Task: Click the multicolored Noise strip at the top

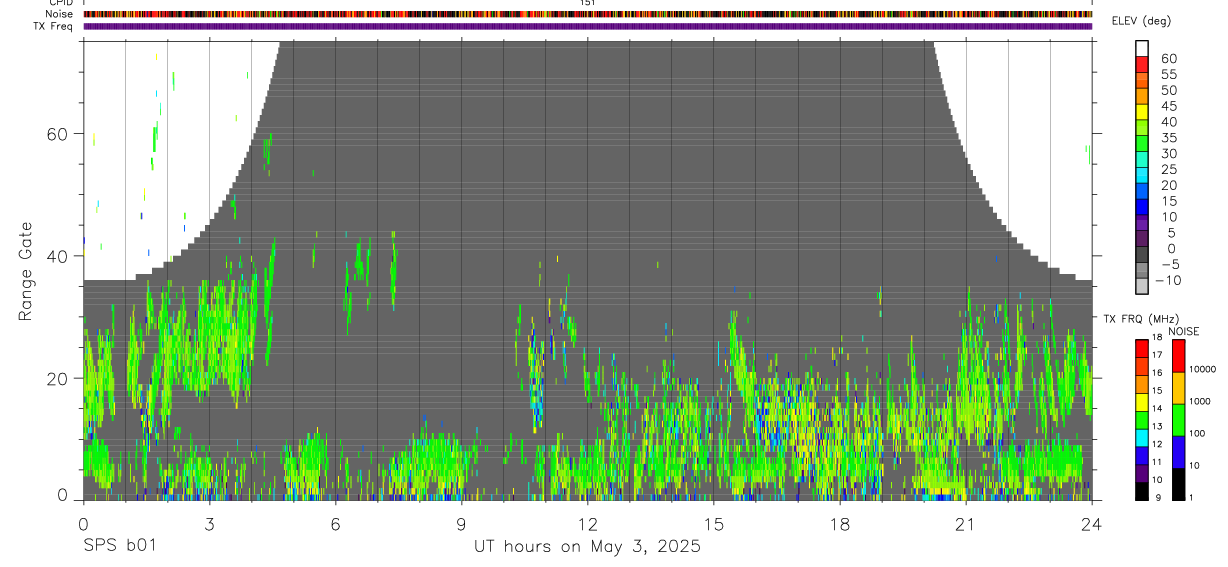Action: pyautogui.click(x=588, y=14)
